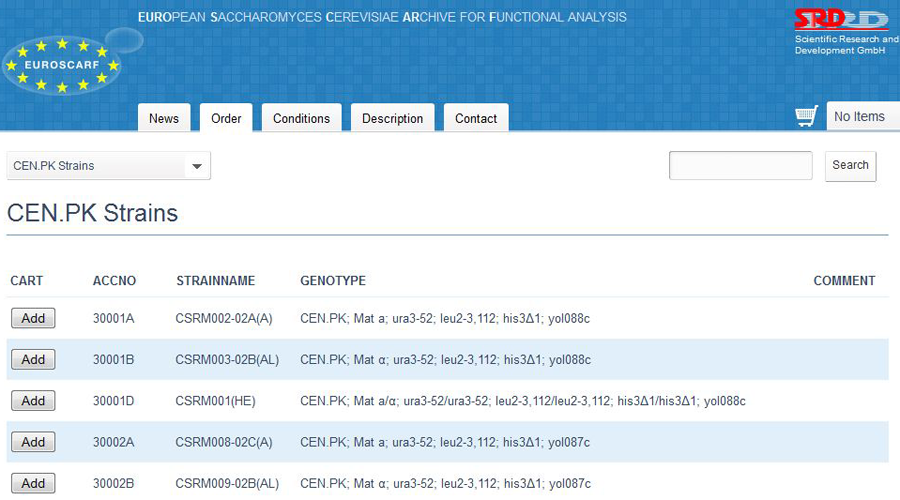Image resolution: width=900 pixels, height=500 pixels.
Task: Click the EUROSCARF logo with stars
Action: 62,65
